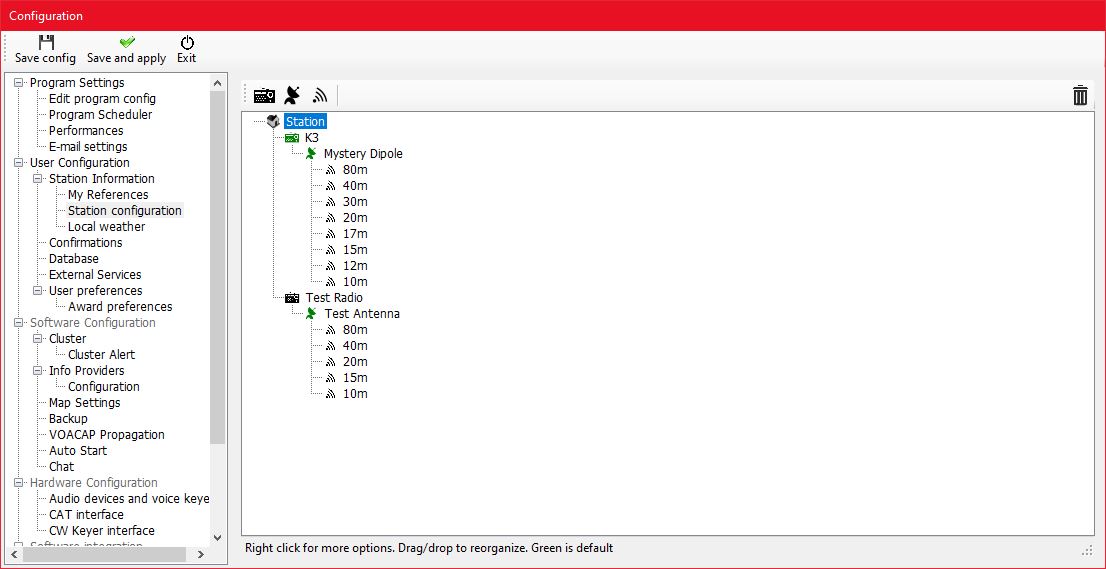Collapse the User preferences node
Viewport: 1106px width, 569px height.
click(37, 290)
